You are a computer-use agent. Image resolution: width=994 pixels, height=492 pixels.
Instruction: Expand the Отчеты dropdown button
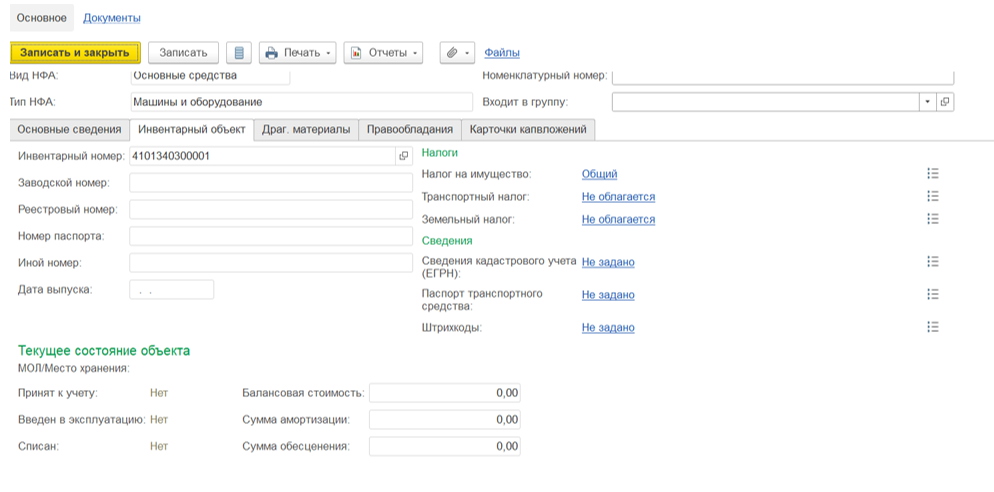click(x=383, y=53)
